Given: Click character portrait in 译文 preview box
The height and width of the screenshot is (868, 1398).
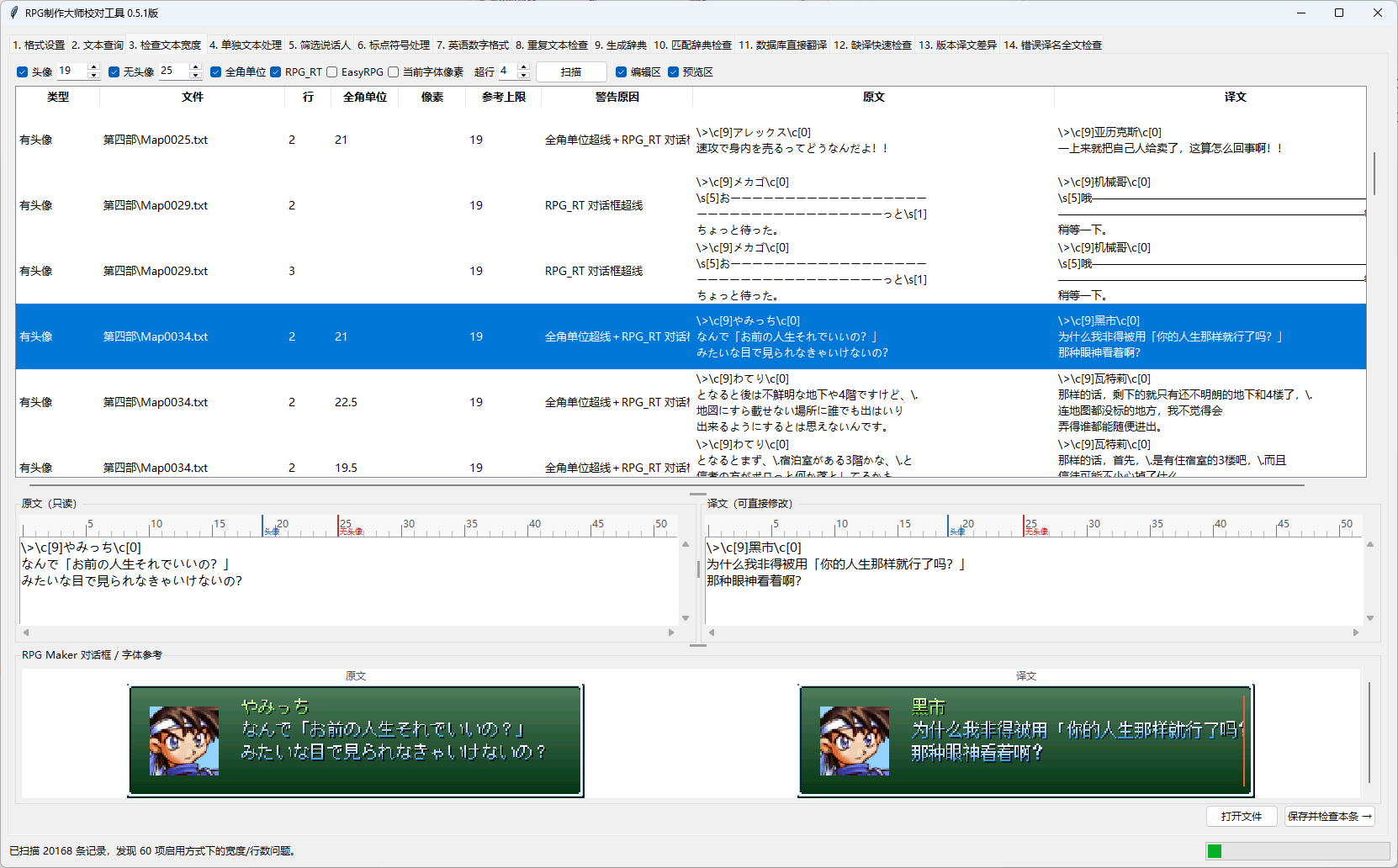Looking at the screenshot, I should coord(855,740).
